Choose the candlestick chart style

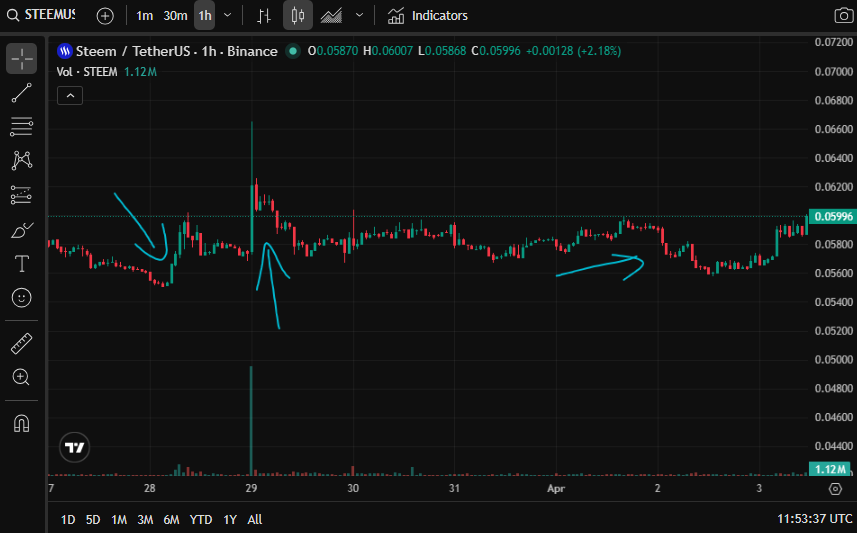point(298,15)
